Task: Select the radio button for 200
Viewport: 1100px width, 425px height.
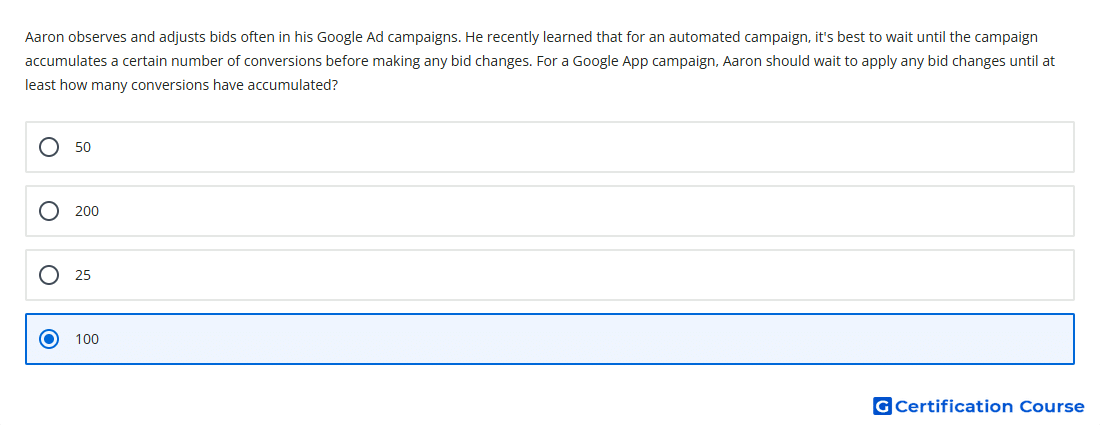Action: coord(49,211)
